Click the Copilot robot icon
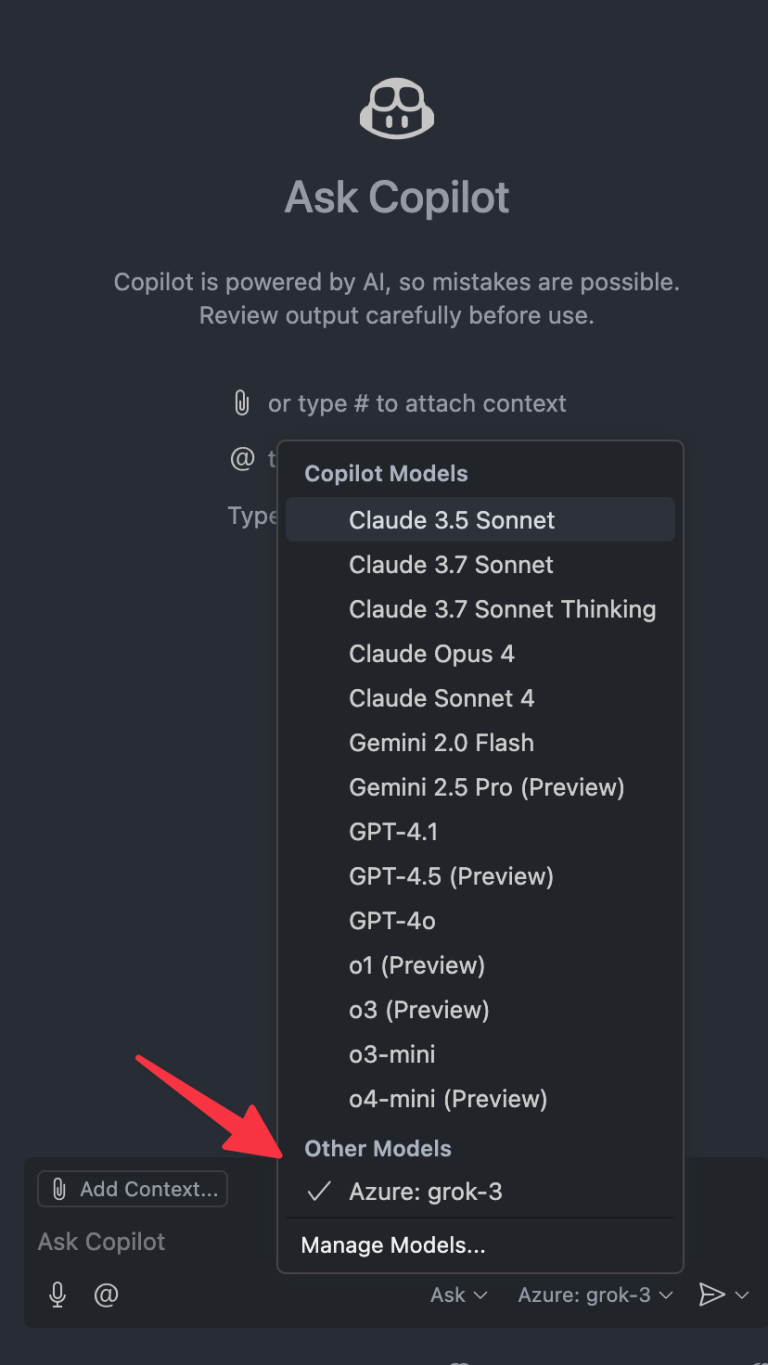Viewport: 768px width, 1365px height. [396, 106]
